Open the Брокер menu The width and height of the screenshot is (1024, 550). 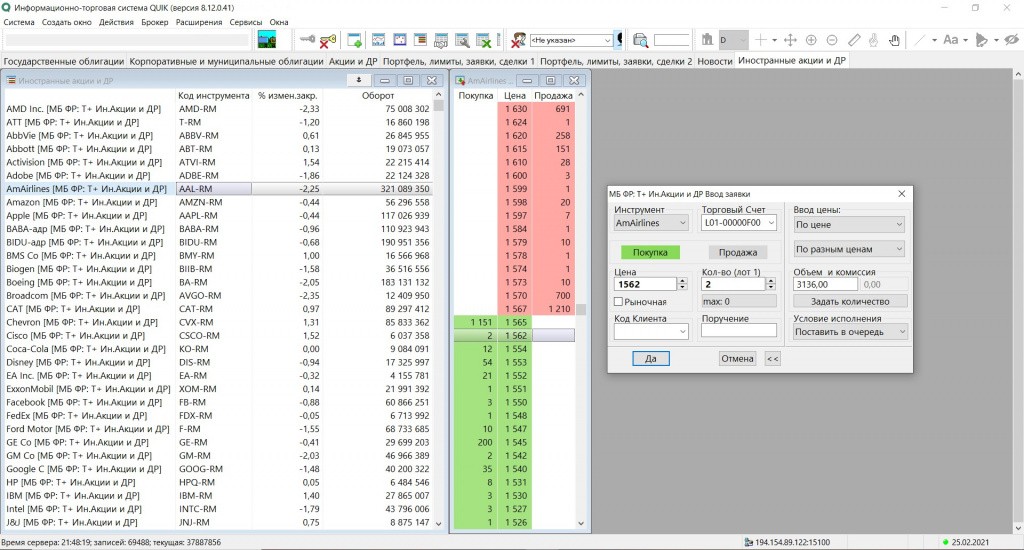coord(154,22)
